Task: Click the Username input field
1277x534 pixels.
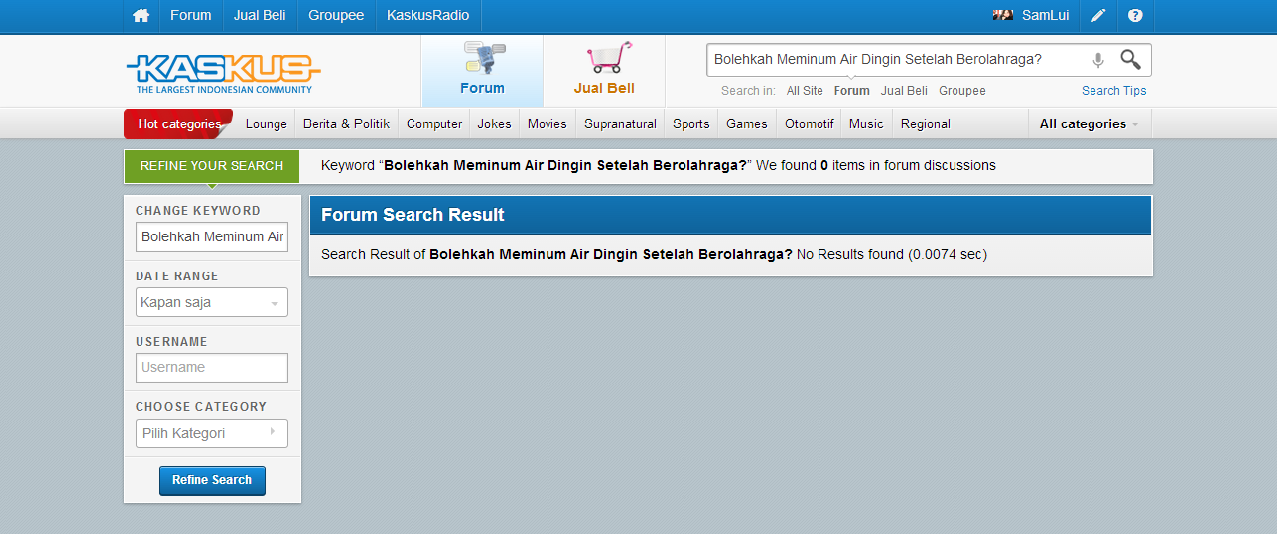Action: [212, 367]
